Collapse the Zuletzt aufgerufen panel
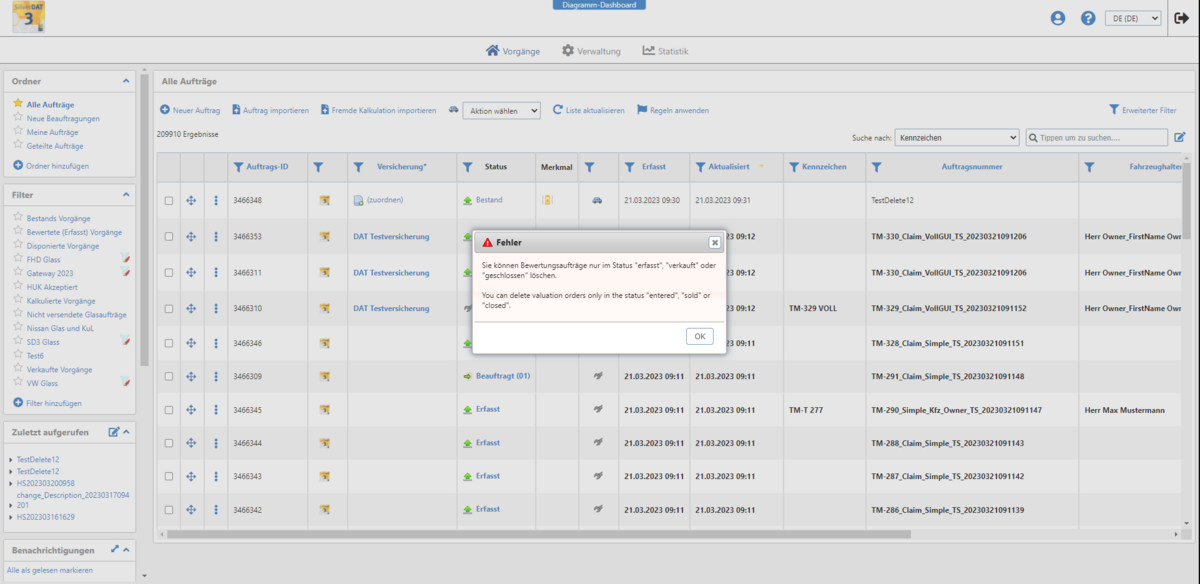 pyautogui.click(x=127, y=432)
